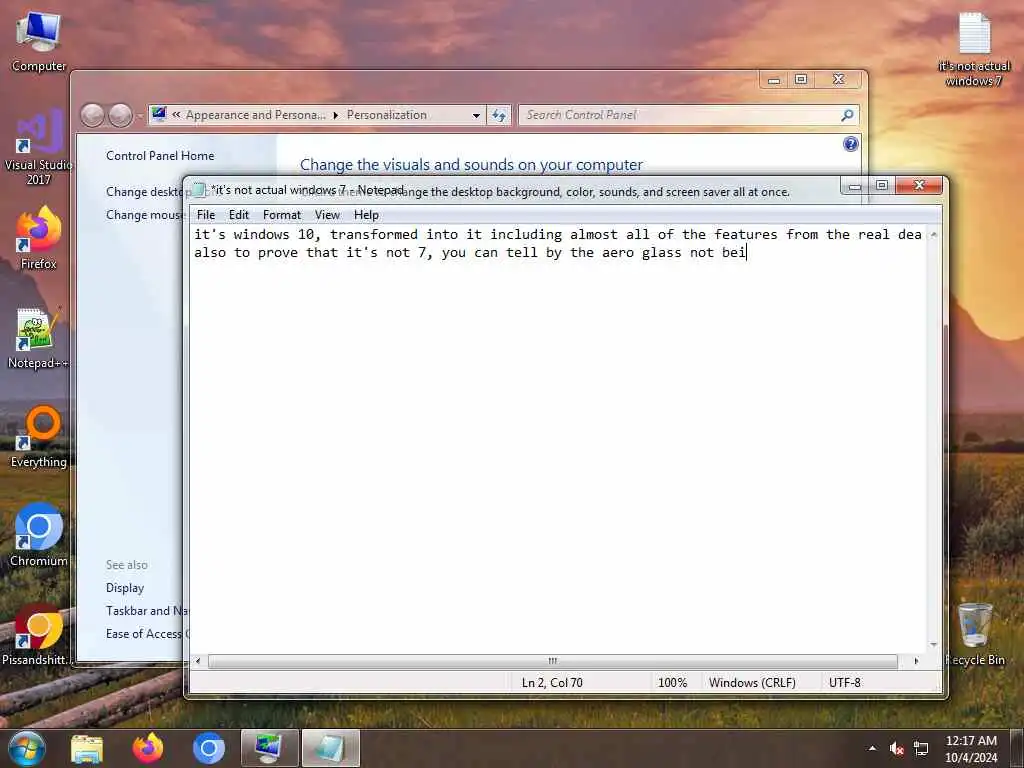The width and height of the screenshot is (1024, 768).
Task: Click the Appearance and Personalization breadcrumb
Action: tap(255, 115)
